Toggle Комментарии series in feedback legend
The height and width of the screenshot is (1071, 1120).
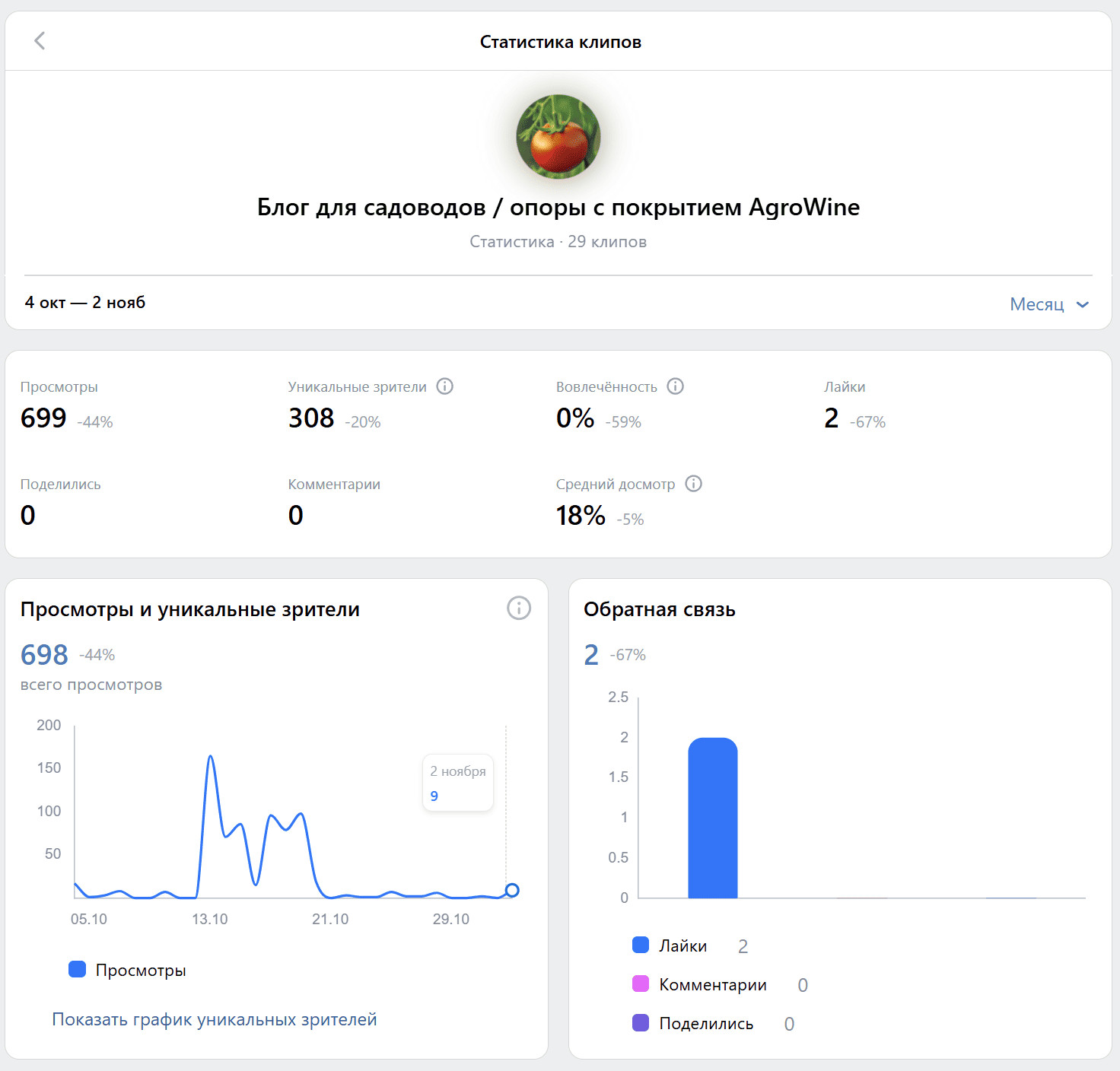point(700,984)
